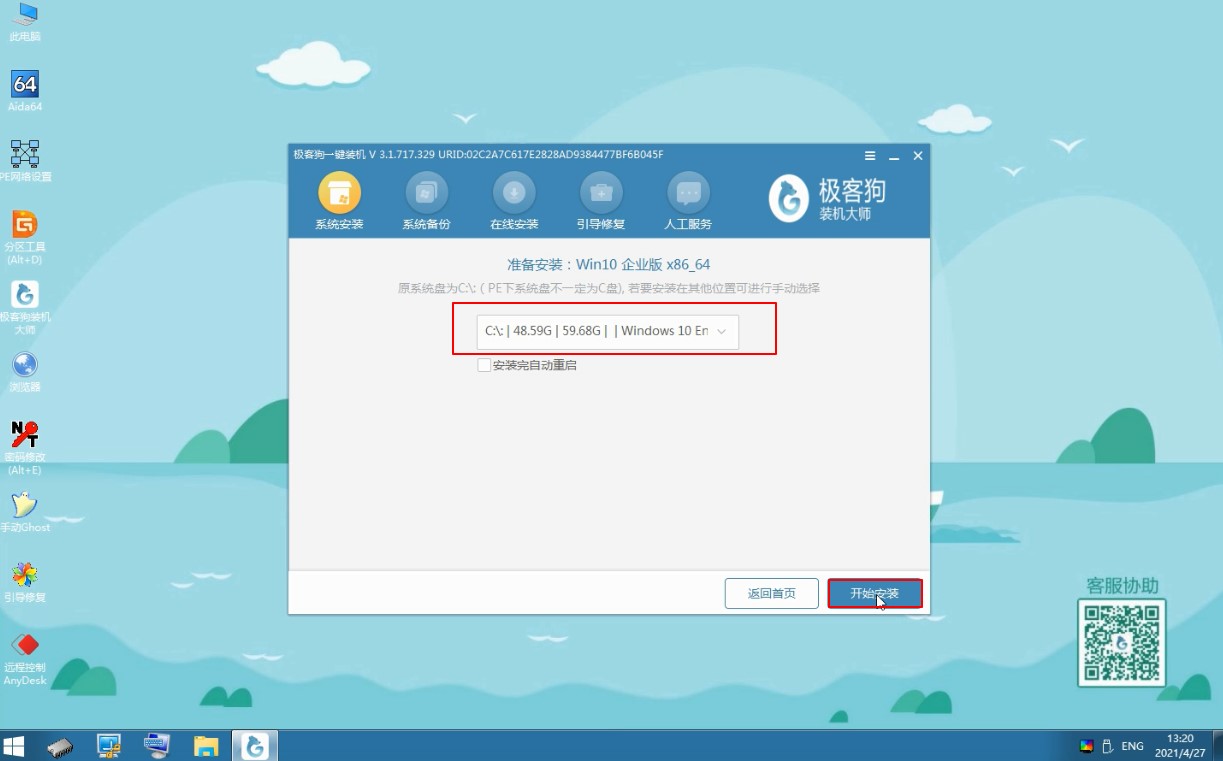Select the 系统安装 (System Install) icon

pyautogui.click(x=339, y=198)
